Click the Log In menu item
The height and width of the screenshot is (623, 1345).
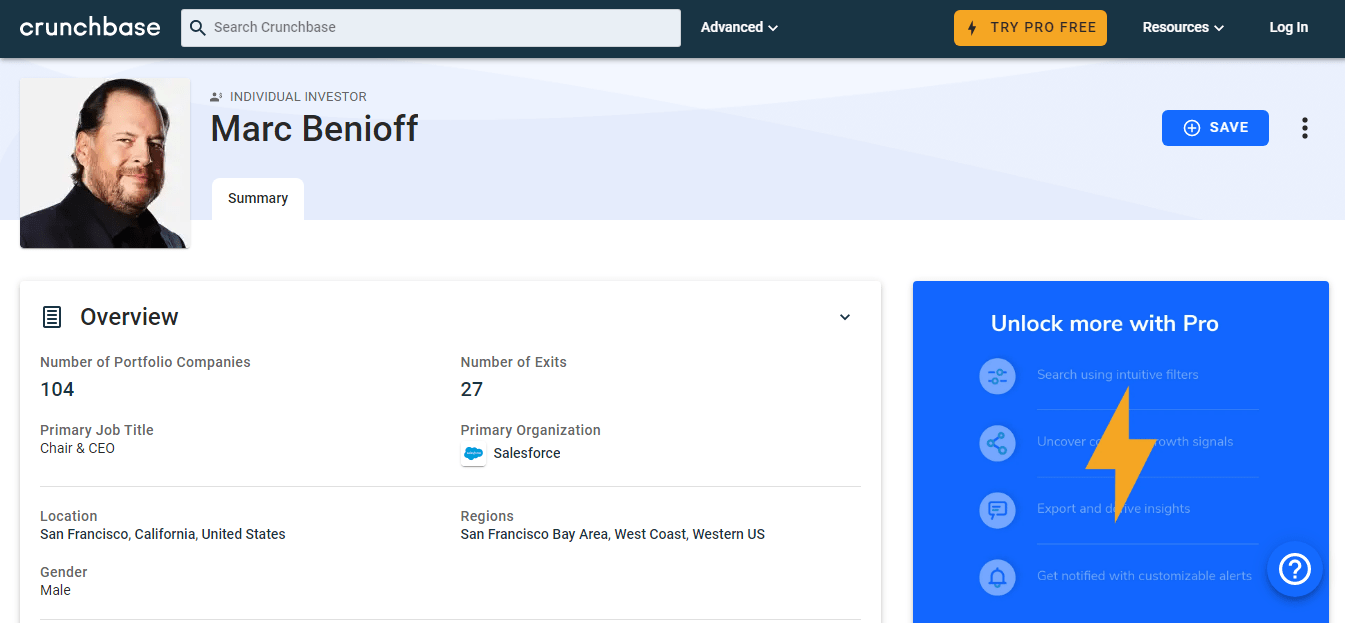click(1288, 27)
